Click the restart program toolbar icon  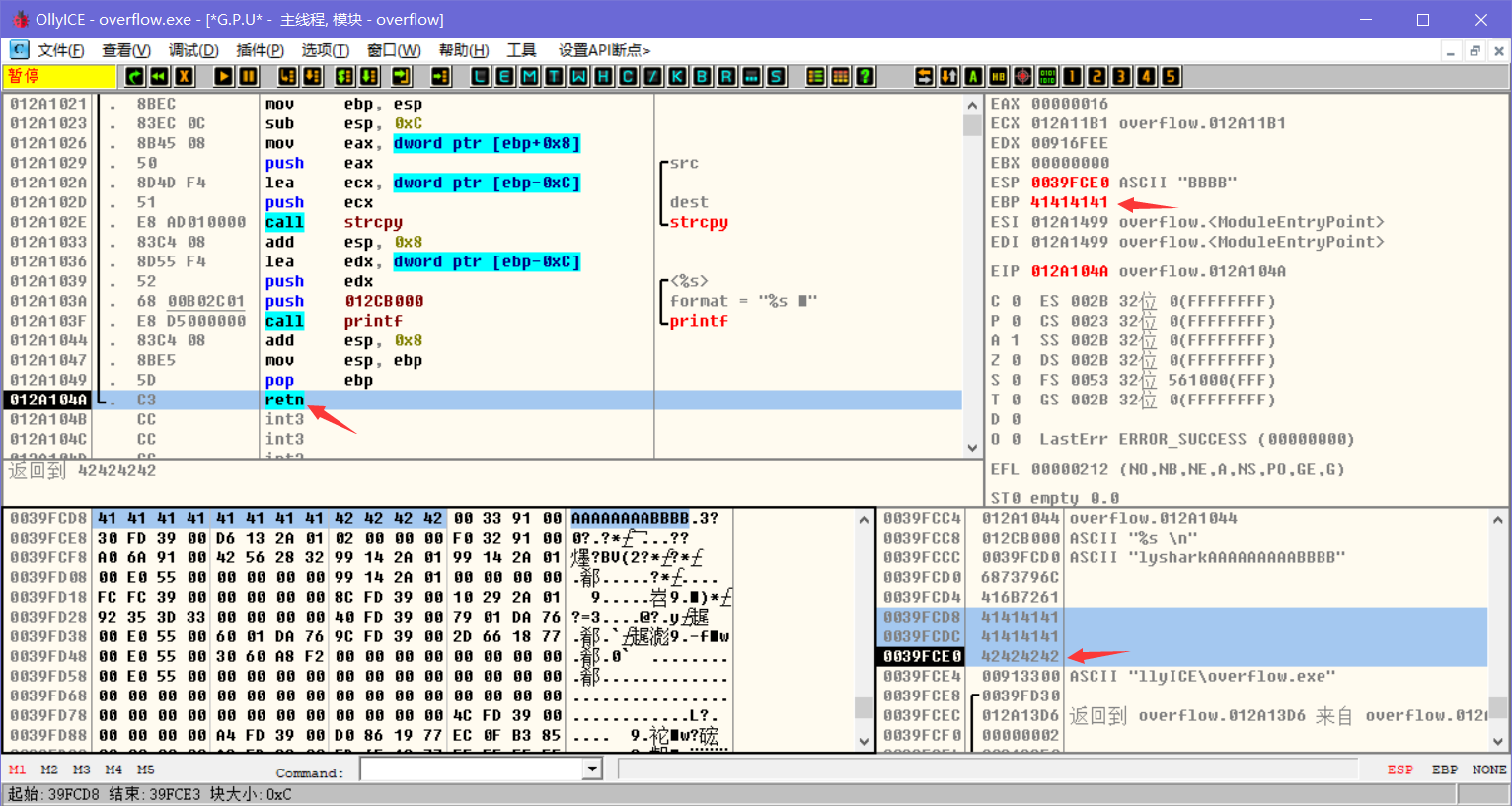point(135,76)
